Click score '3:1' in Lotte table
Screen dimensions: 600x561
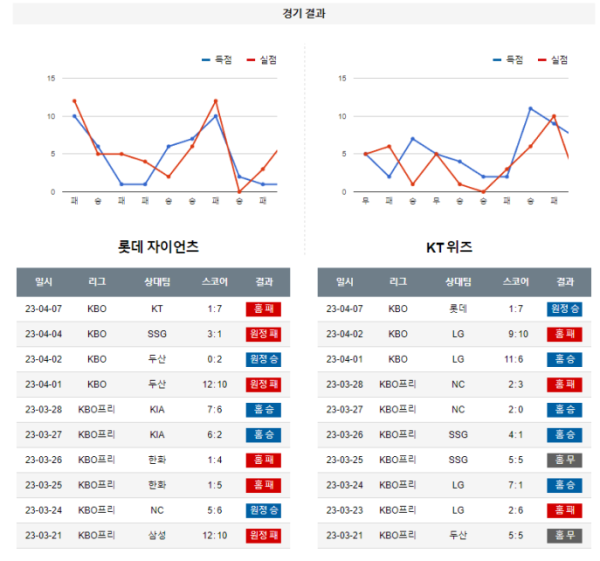click(215, 334)
